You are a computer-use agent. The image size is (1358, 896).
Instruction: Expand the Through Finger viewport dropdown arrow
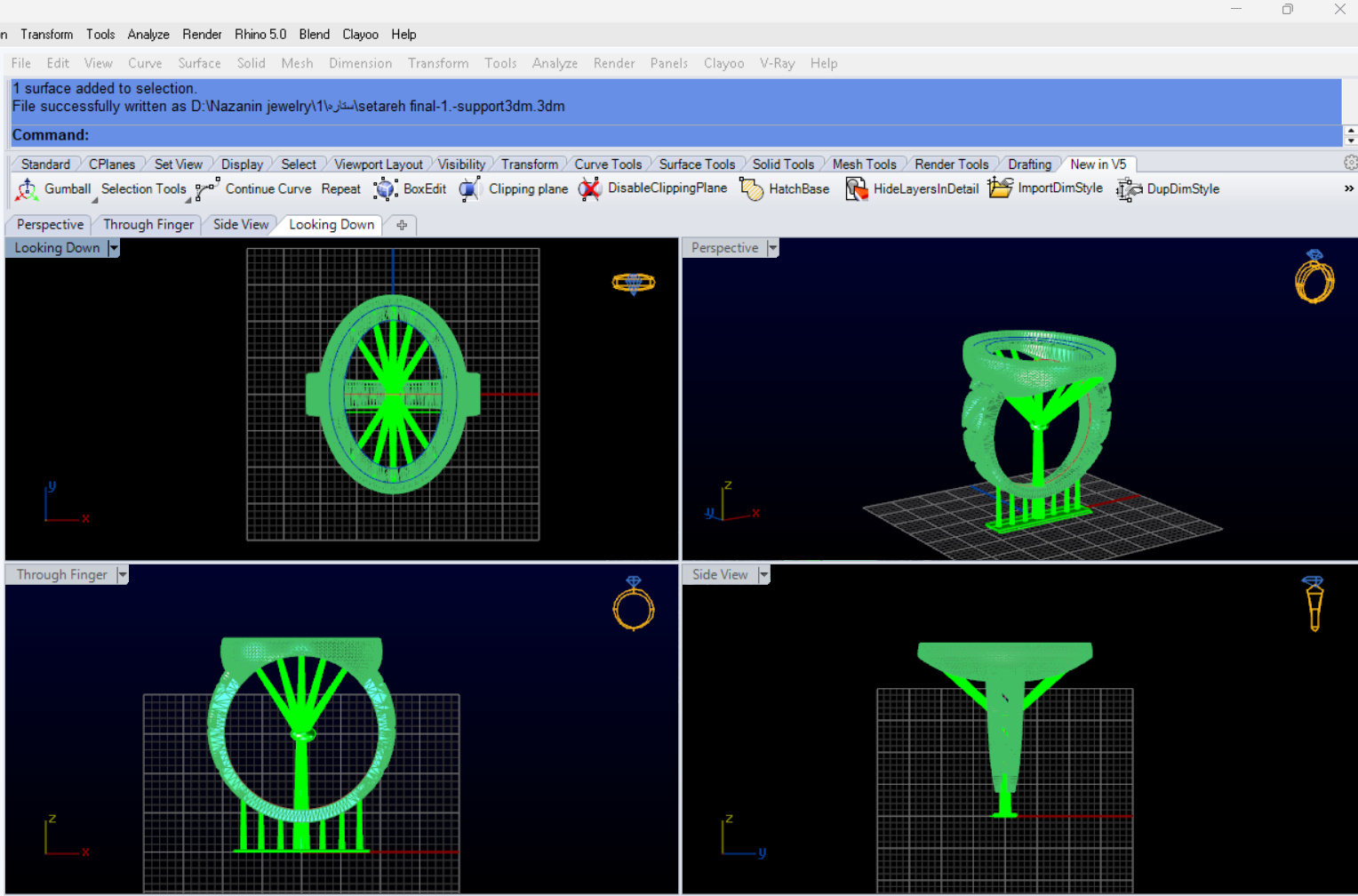pos(123,575)
